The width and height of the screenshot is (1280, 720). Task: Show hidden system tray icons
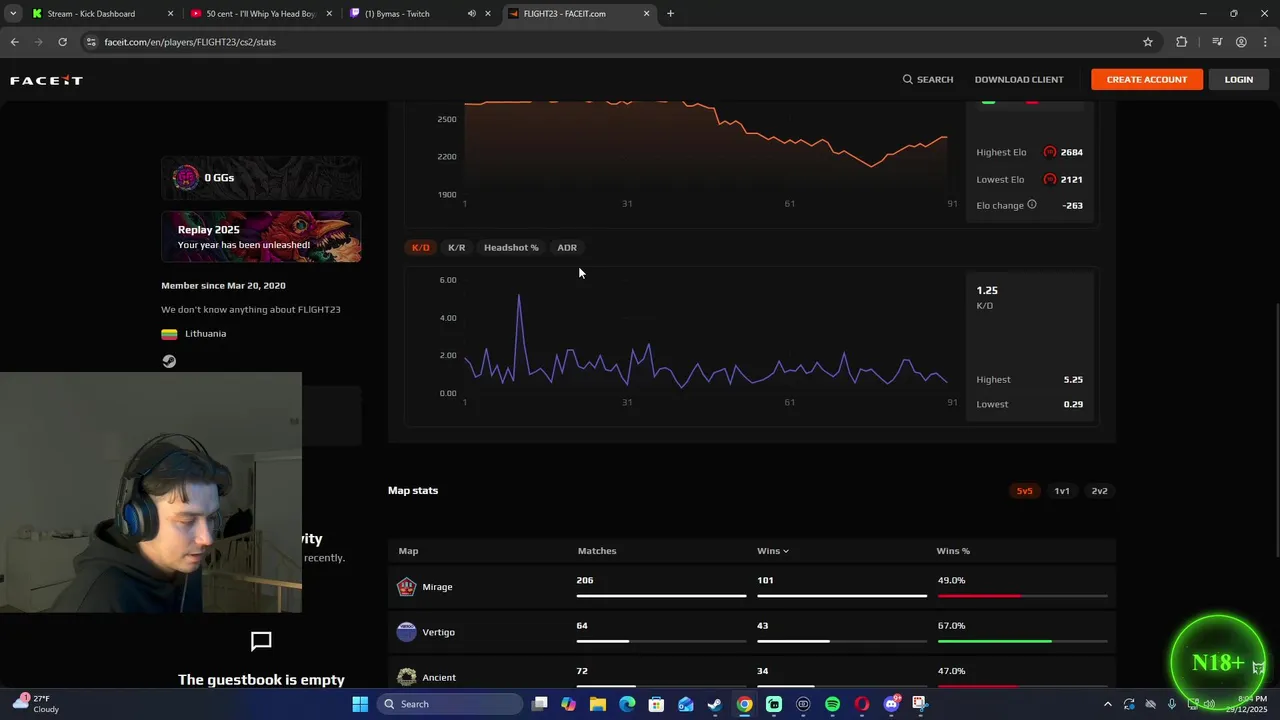click(1107, 704)
